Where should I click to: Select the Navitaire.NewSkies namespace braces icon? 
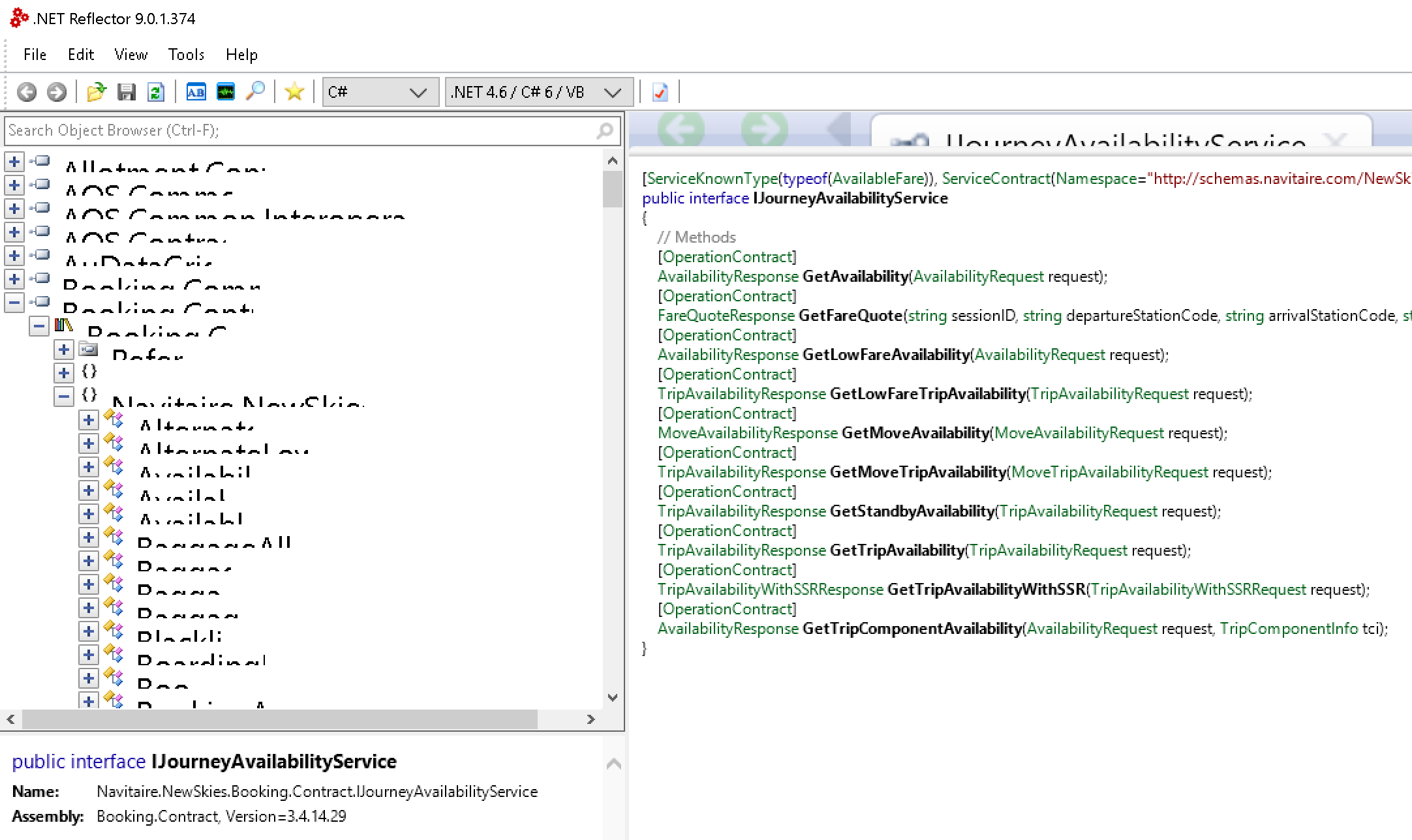(89, 395)
